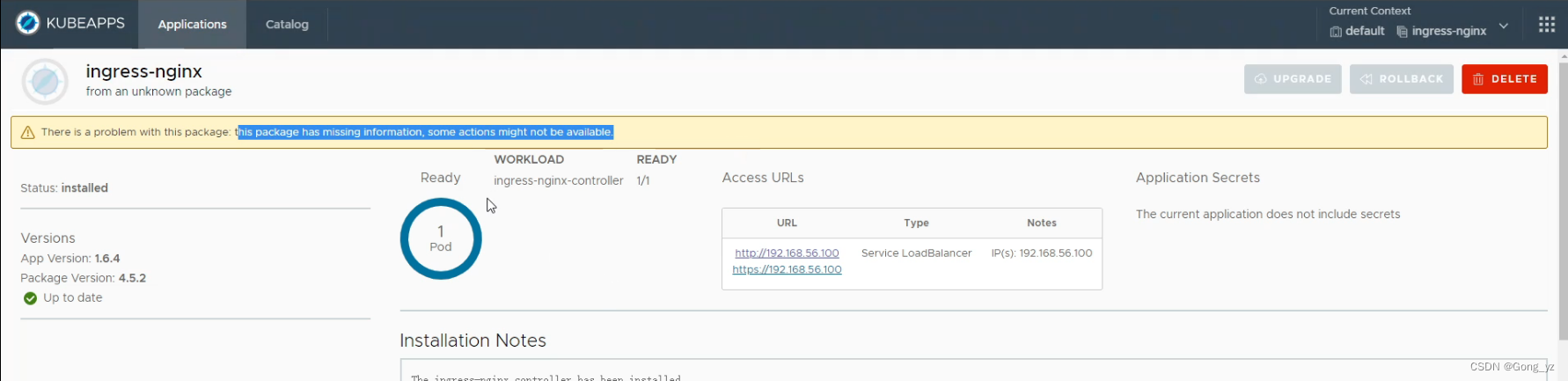Open the https://192.168.56.100 link
This screenshot has width=1568, height=381.
click(787, 270)
